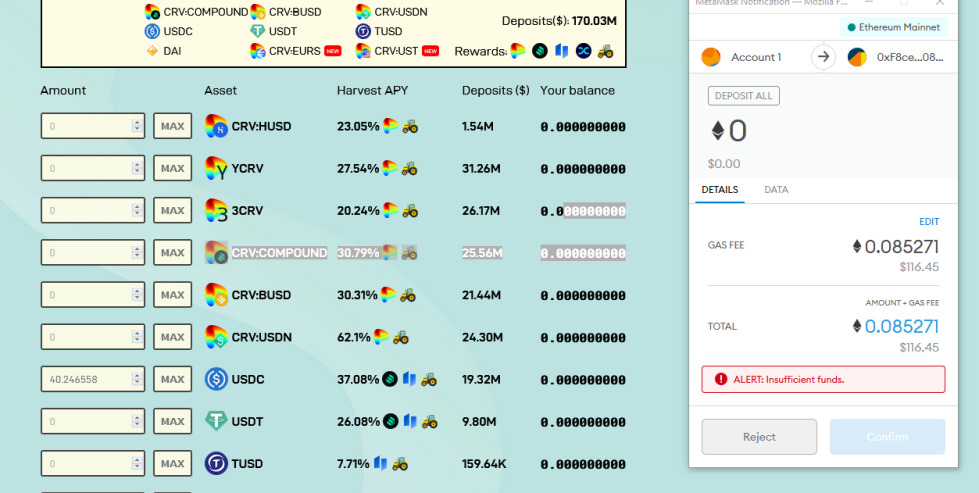Click the tractor icon in CRV:HUSD row

pyautogui.click(x=410, y=126)
